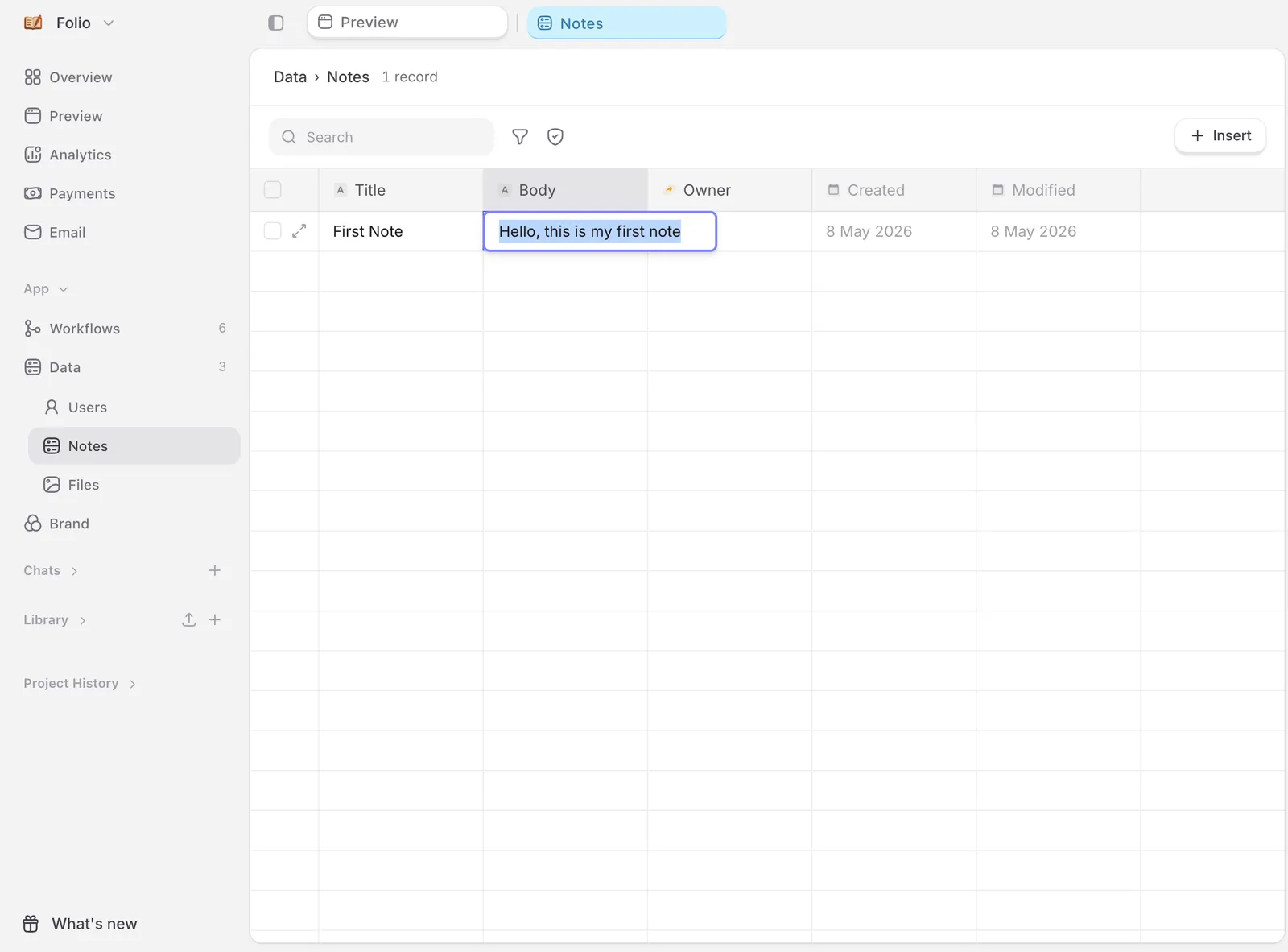Viewport: 1288px width, 952px height.
Task: Select the First Note title cell
Action: pos(401,231)
